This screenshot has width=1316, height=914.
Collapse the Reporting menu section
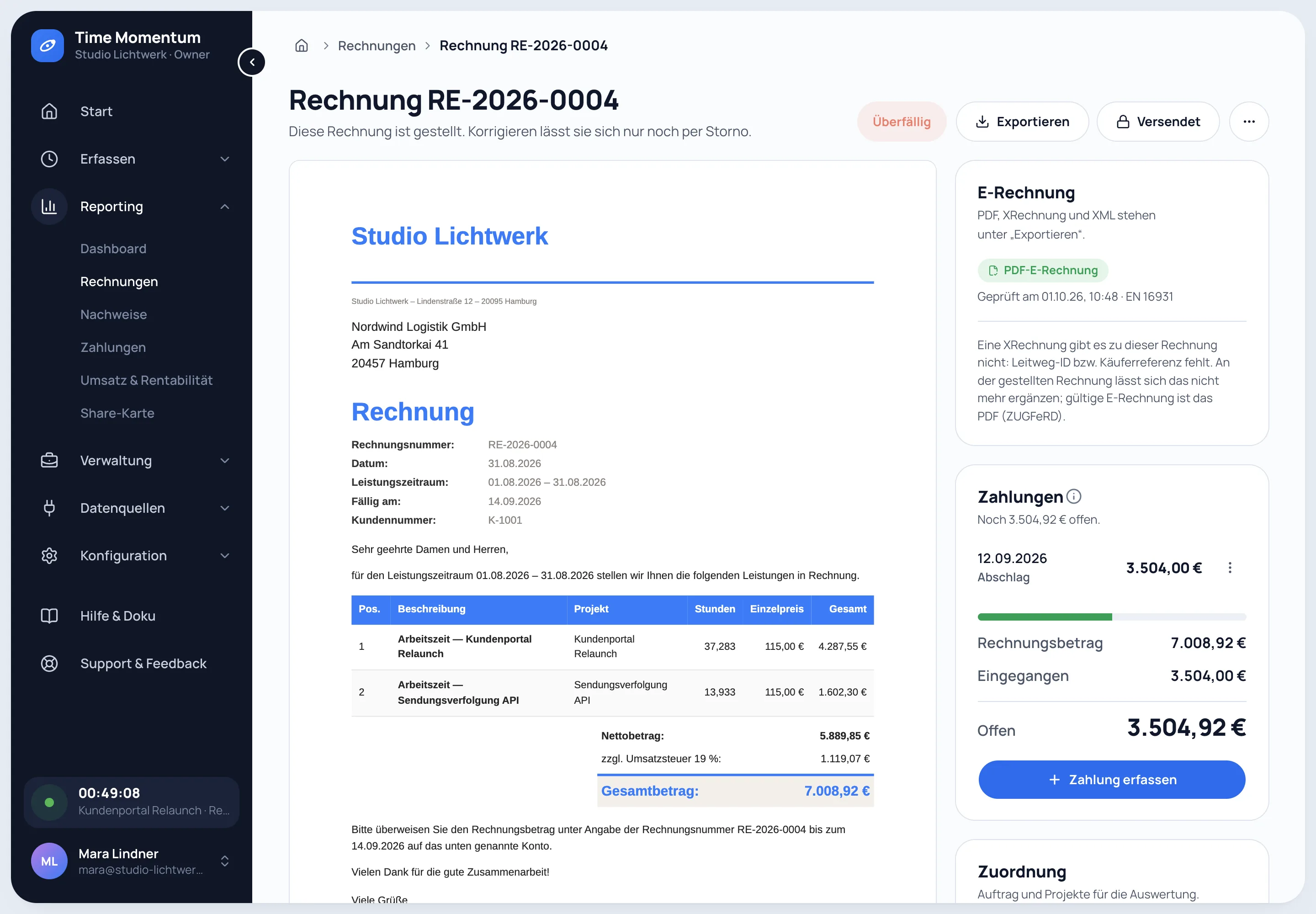tap(225, 206)
